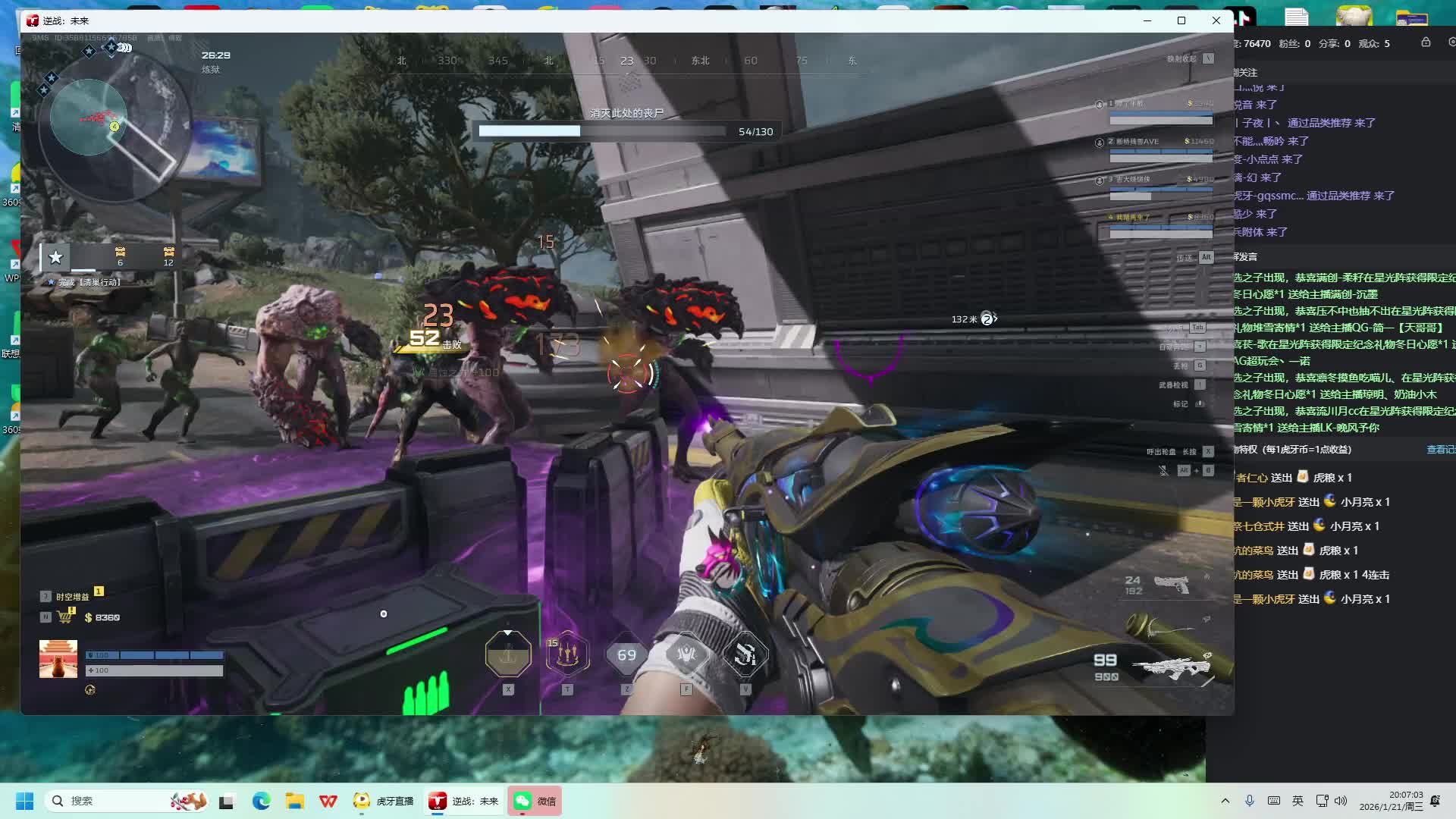This screenshot has height=819, width=1456.
Task: Click the zombie elimination progress bar
Action: pos(603,131)
